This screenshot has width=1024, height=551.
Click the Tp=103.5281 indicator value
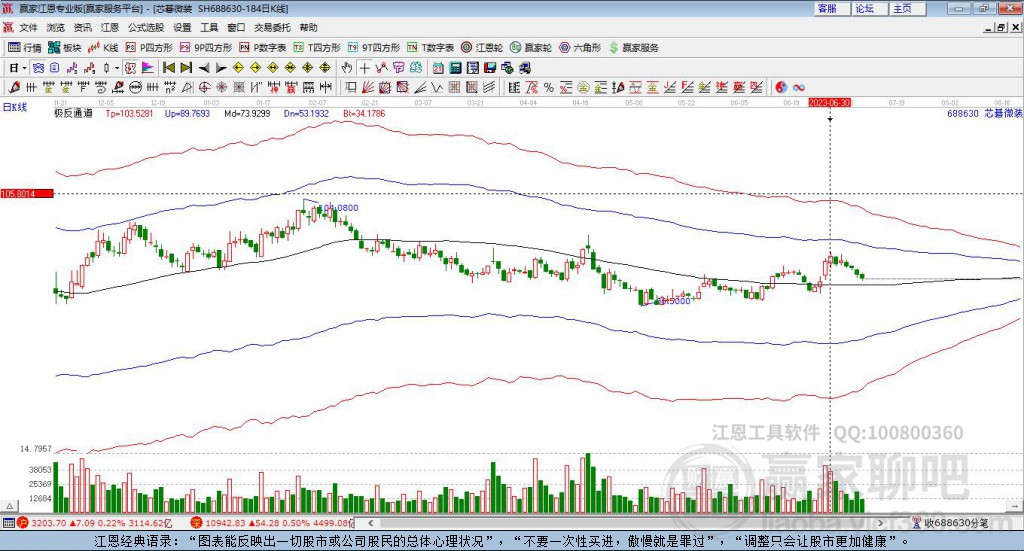(x=129, y=114)
